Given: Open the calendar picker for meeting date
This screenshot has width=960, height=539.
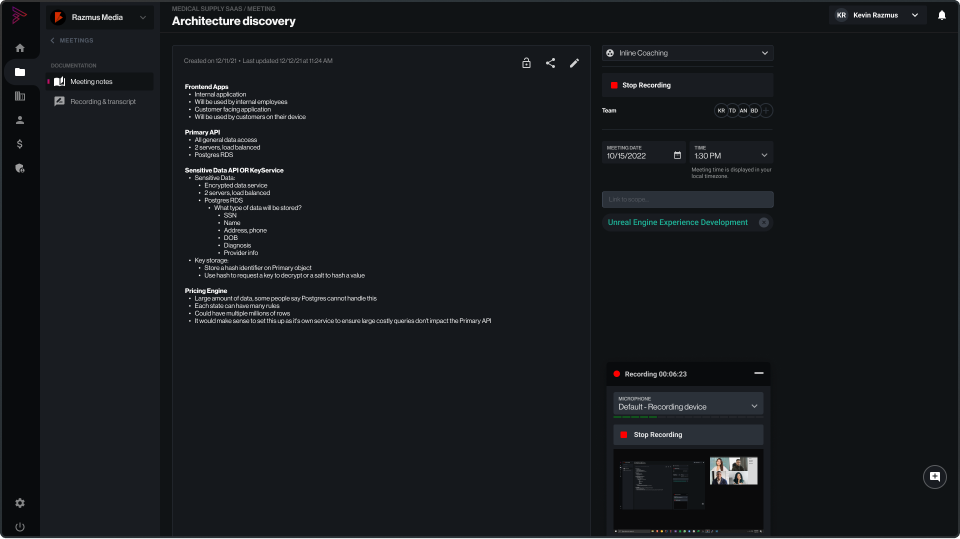Looking at the screenshot, I should 677,155.
